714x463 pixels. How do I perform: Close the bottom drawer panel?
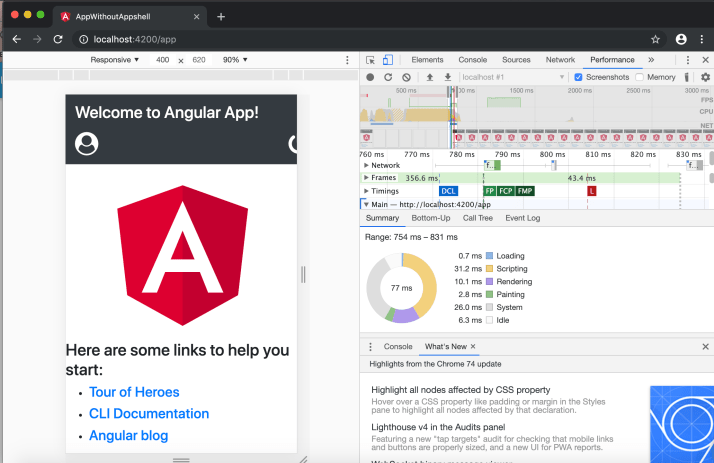click(705, 347)
